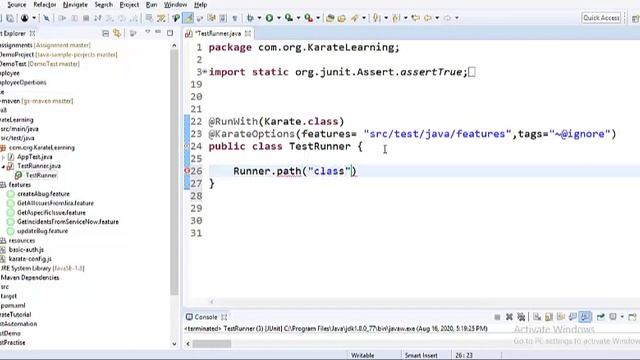Select the basic-auth.js file
Screen dimensions: 640x360
(26, 250)
